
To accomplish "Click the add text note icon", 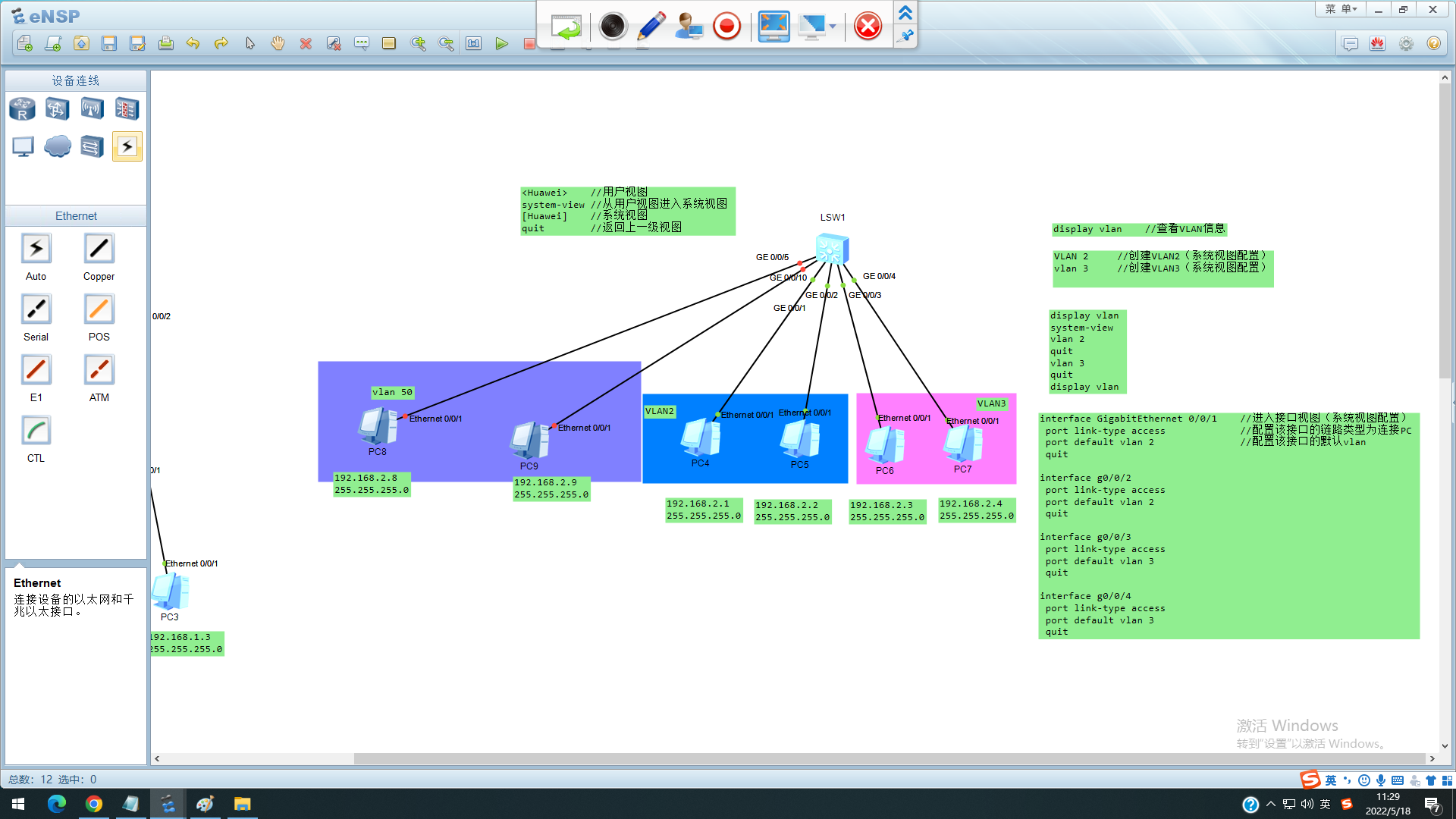I will click(361, 44).
